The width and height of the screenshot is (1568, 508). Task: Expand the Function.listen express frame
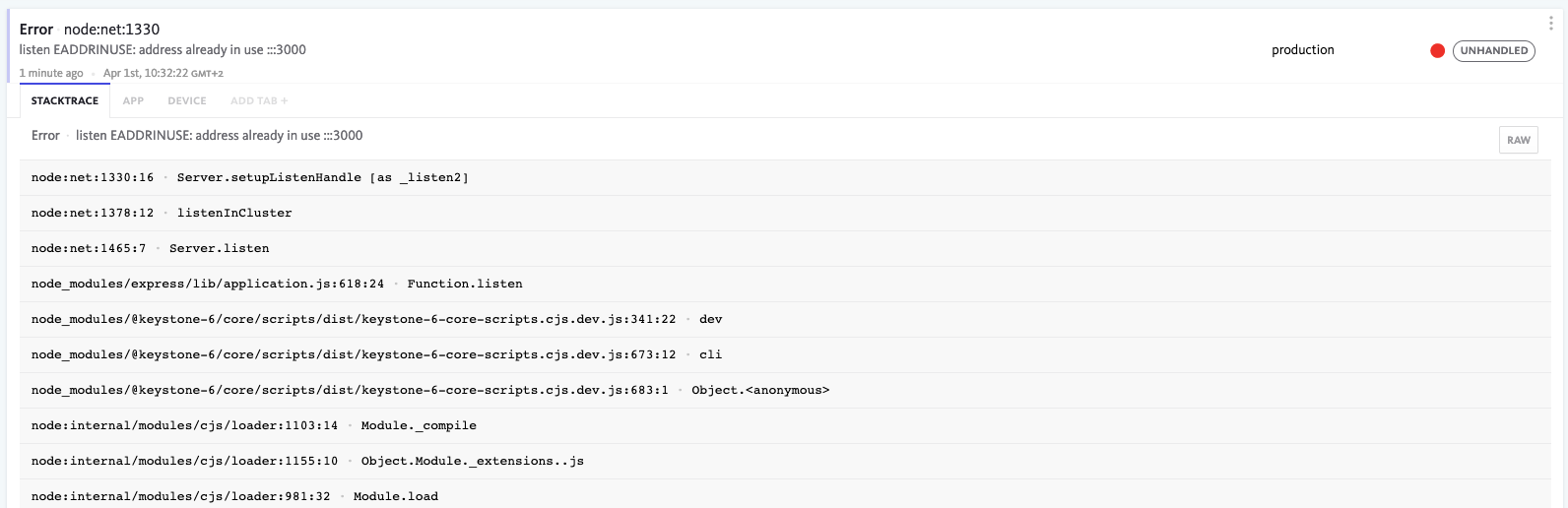pyautogui.click(x=785, y=284)
